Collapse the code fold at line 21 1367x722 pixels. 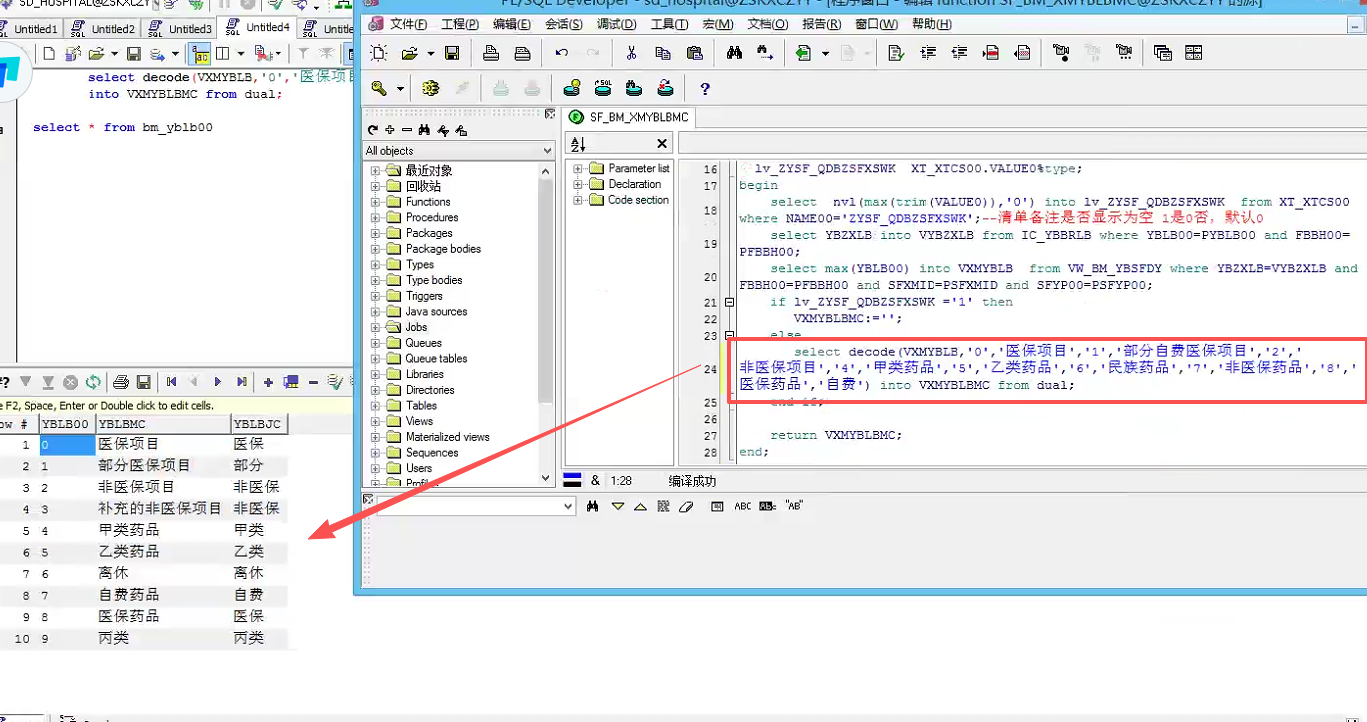[729, 302]
